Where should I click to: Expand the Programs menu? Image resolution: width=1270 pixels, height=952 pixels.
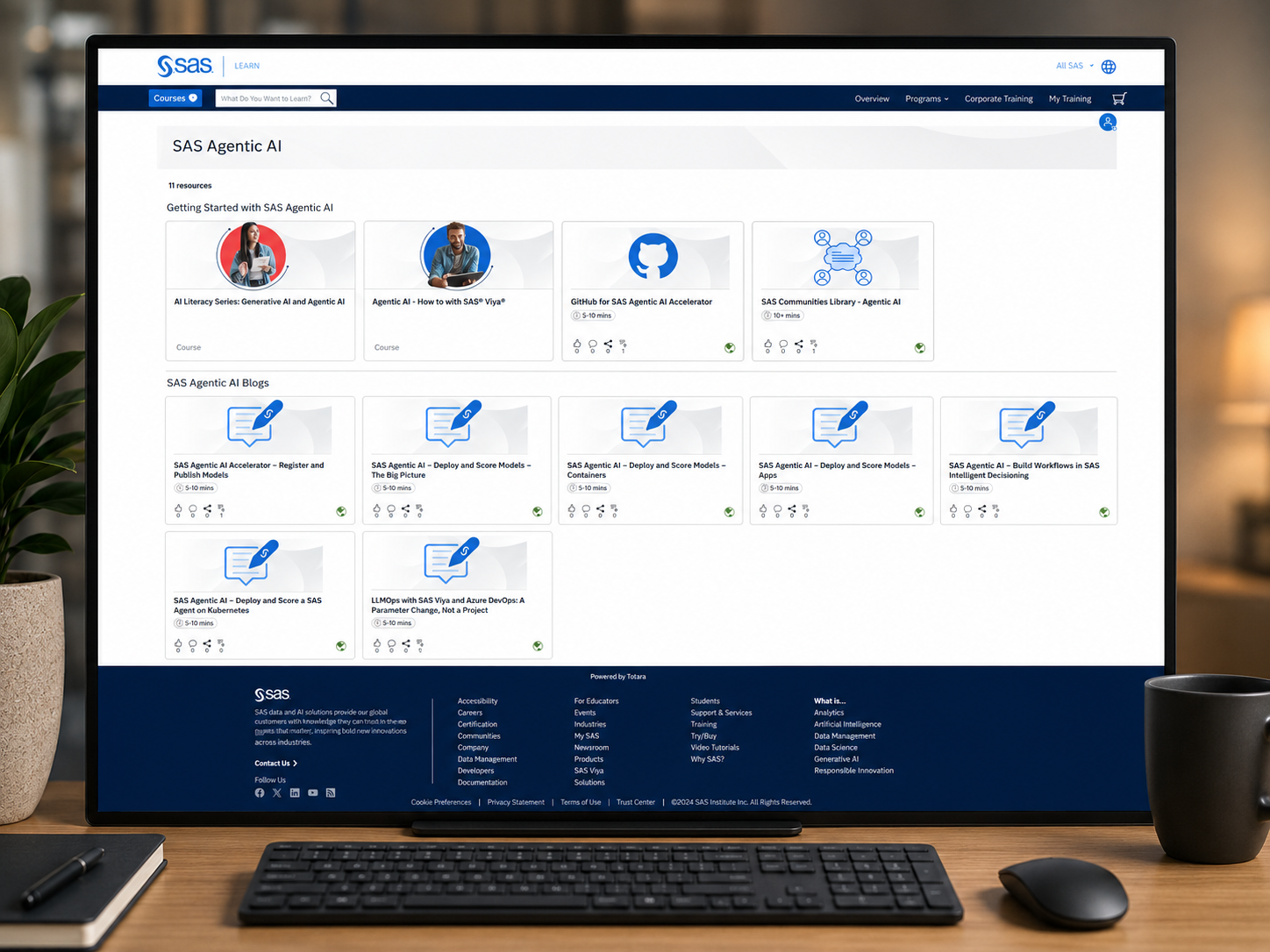point(927,99)
